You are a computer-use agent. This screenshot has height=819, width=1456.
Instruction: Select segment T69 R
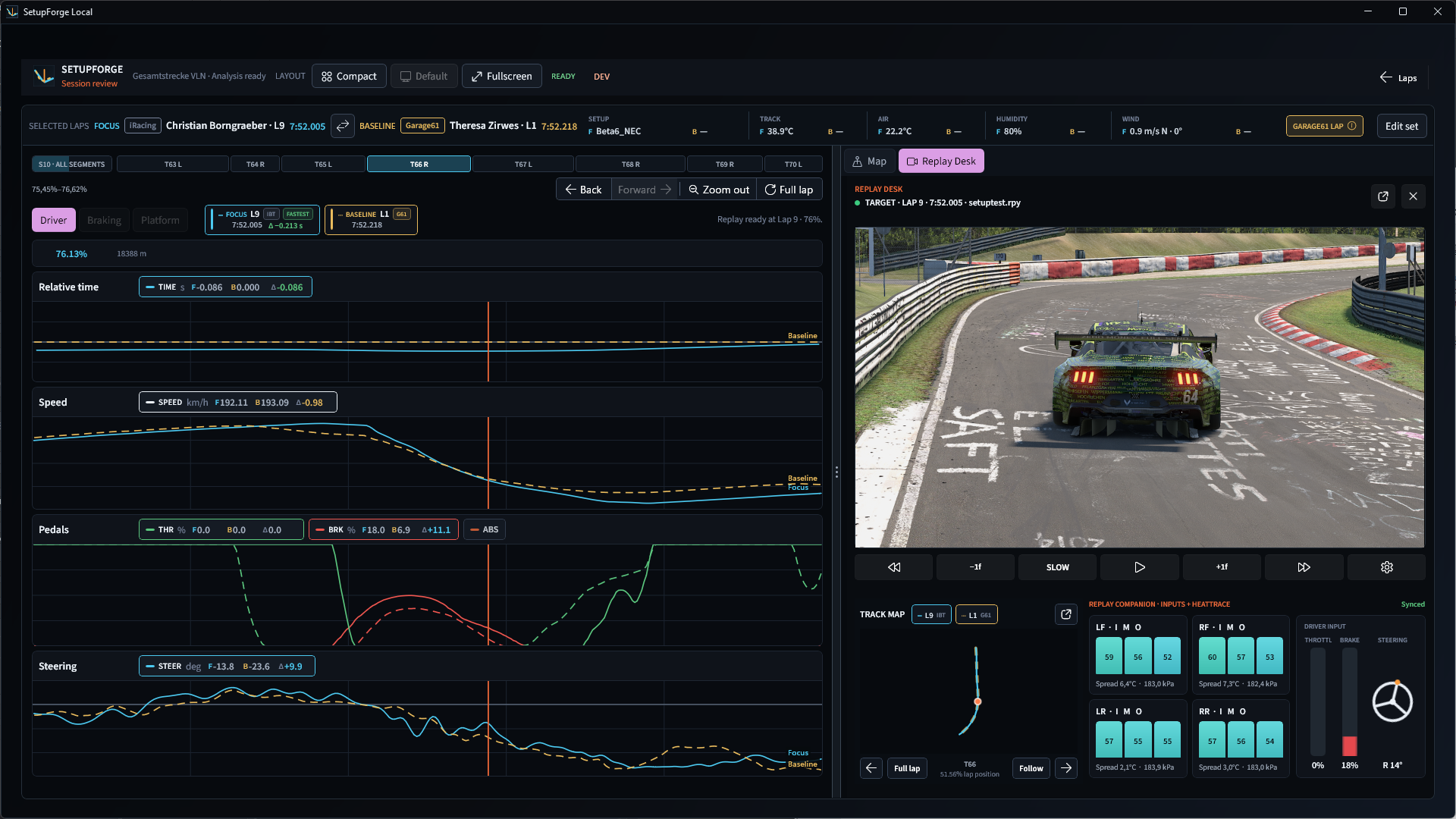pos(724,164)
